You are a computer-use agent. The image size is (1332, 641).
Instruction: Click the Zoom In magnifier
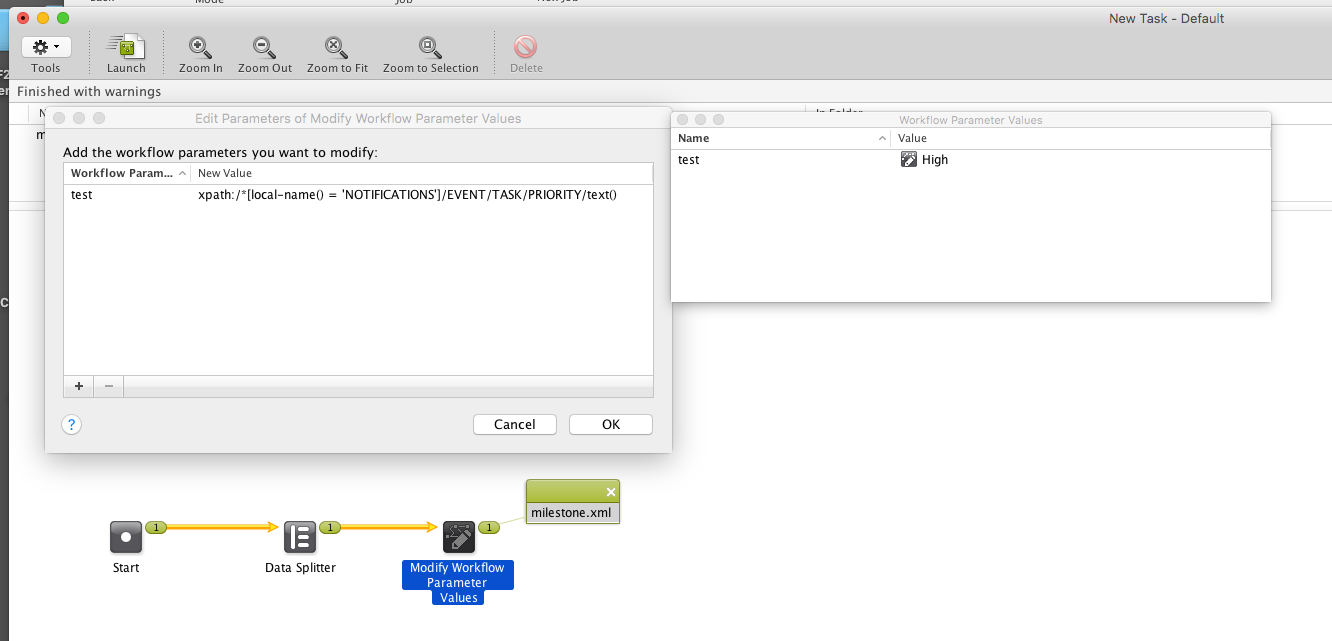click(x=200, y=46)
